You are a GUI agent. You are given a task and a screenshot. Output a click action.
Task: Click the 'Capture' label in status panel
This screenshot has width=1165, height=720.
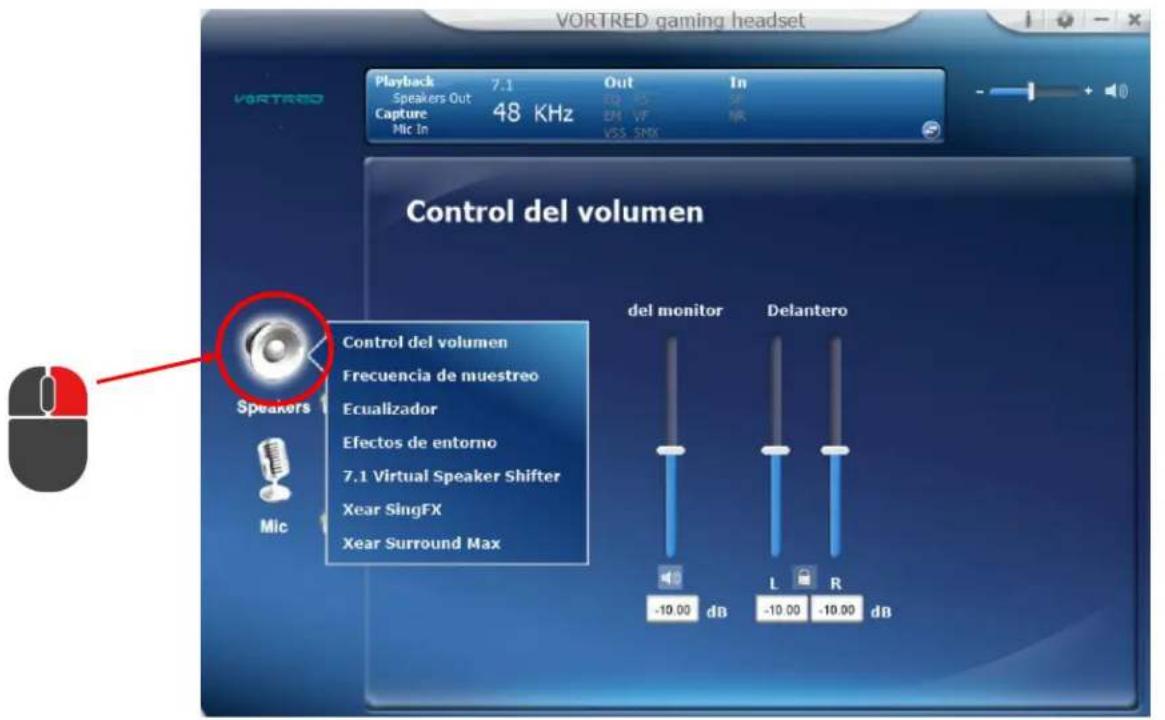pos(400,114)
